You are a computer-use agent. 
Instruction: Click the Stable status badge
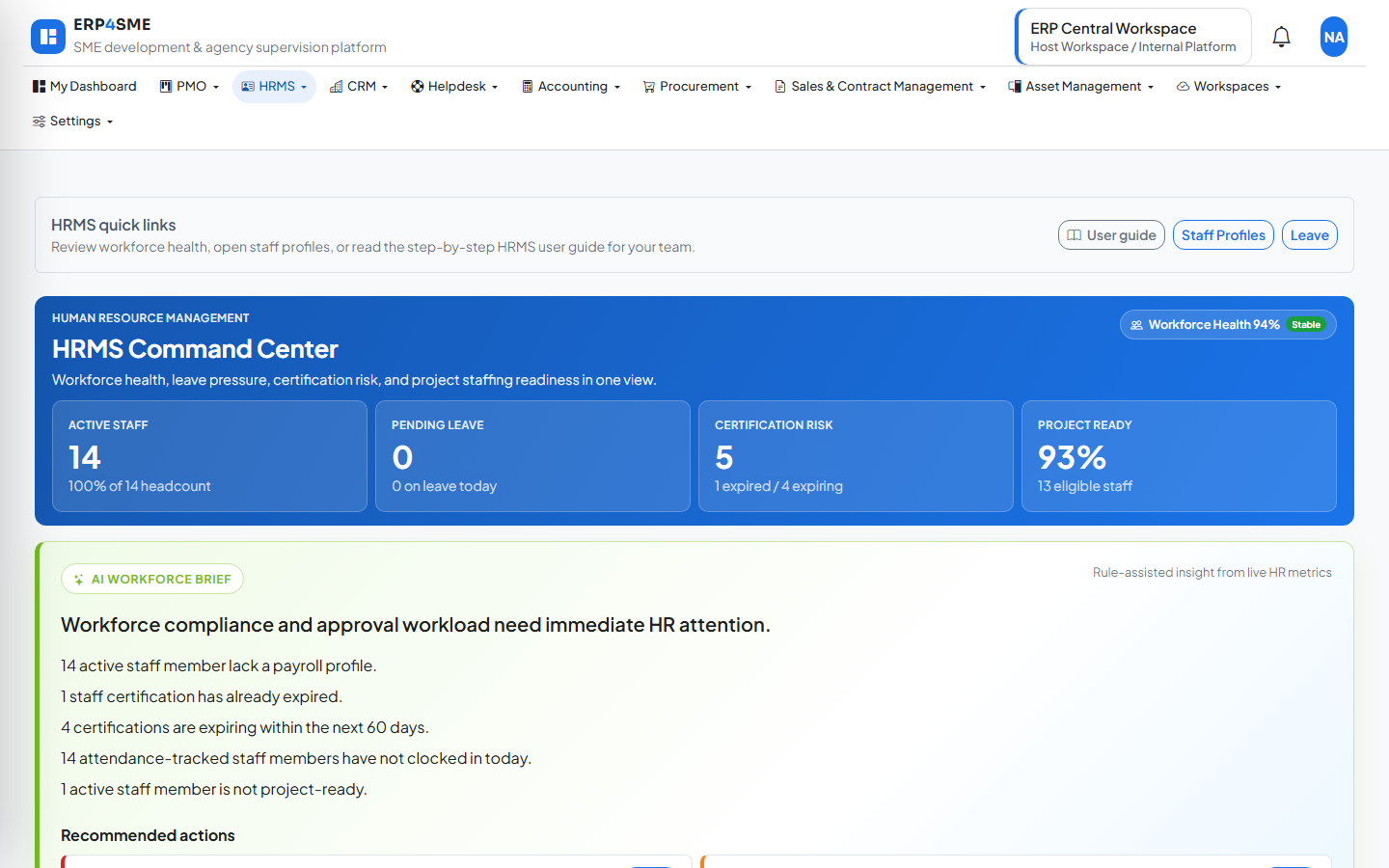coord(1306,325)
